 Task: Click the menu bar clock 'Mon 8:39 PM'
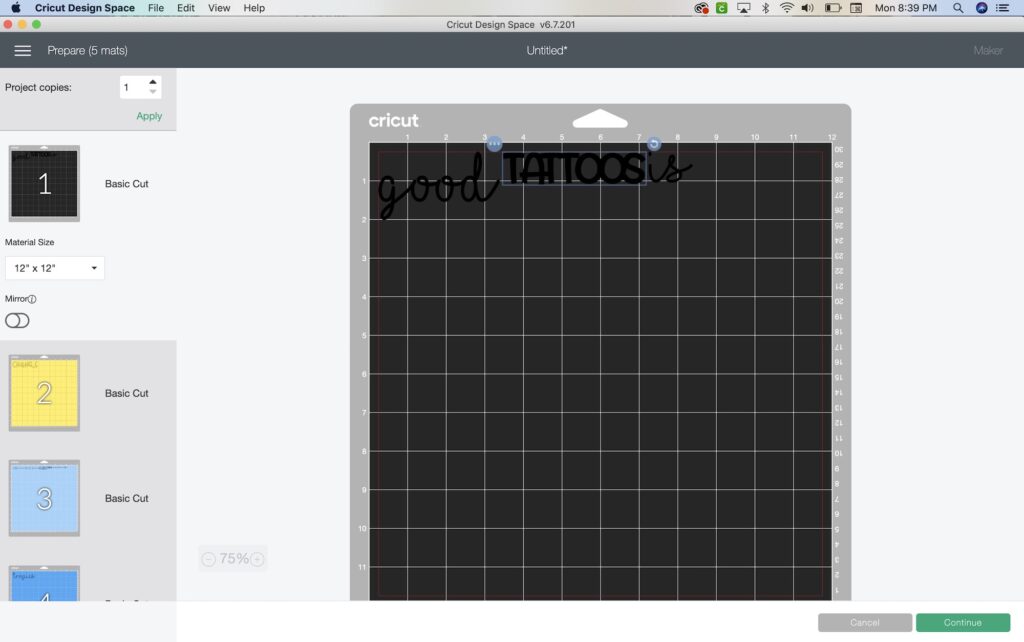coord(906,8)
